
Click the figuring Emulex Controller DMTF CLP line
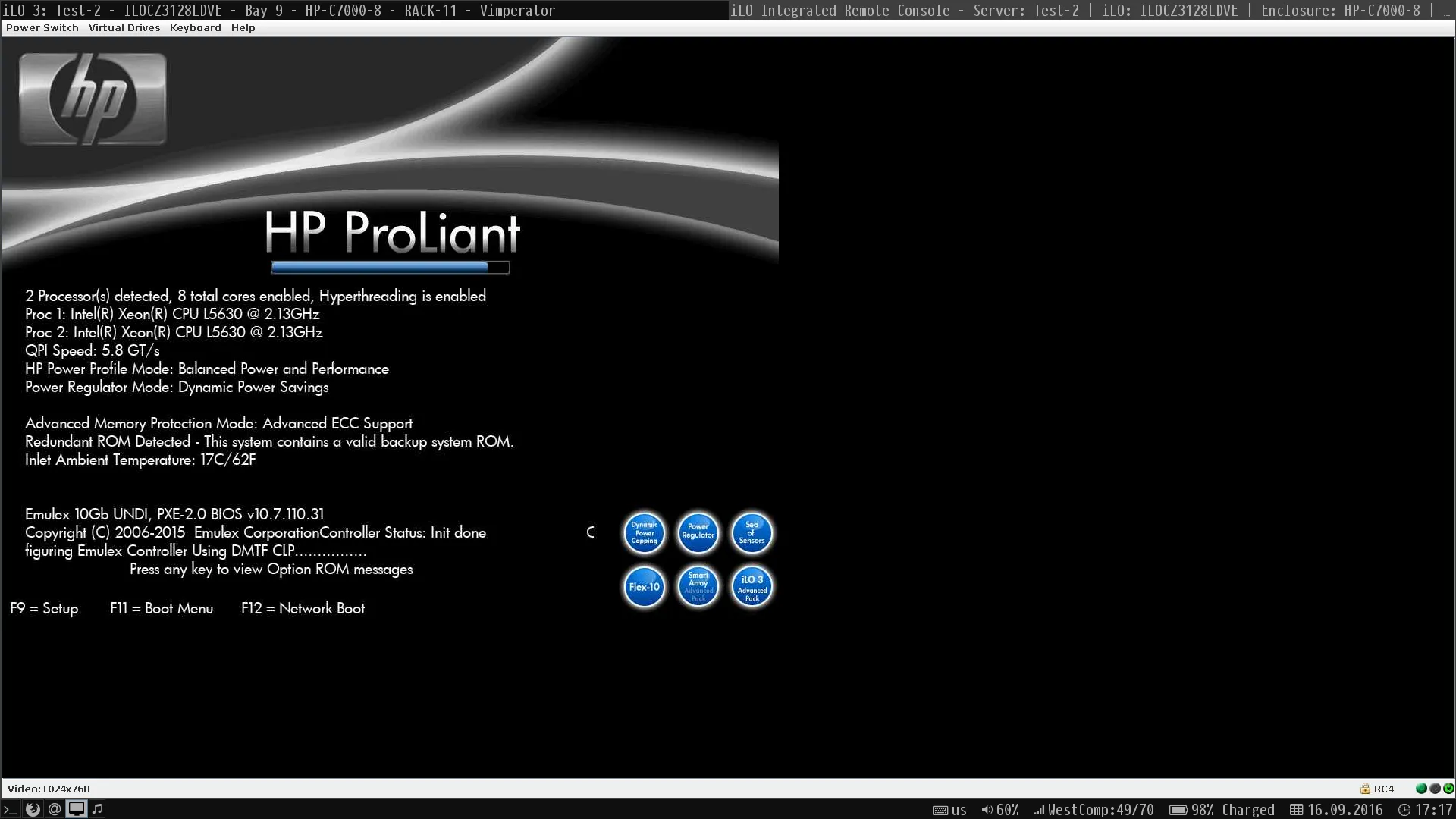pyautogui.click(x=196, y=551)
